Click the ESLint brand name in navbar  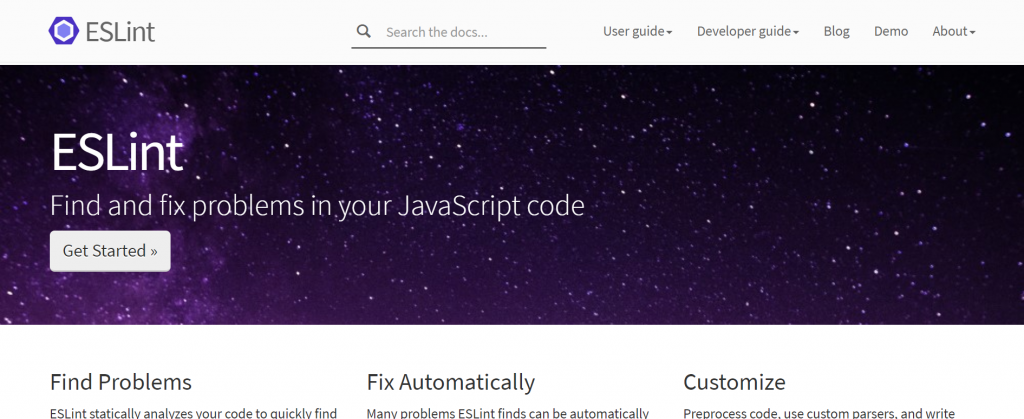(120, 31)
